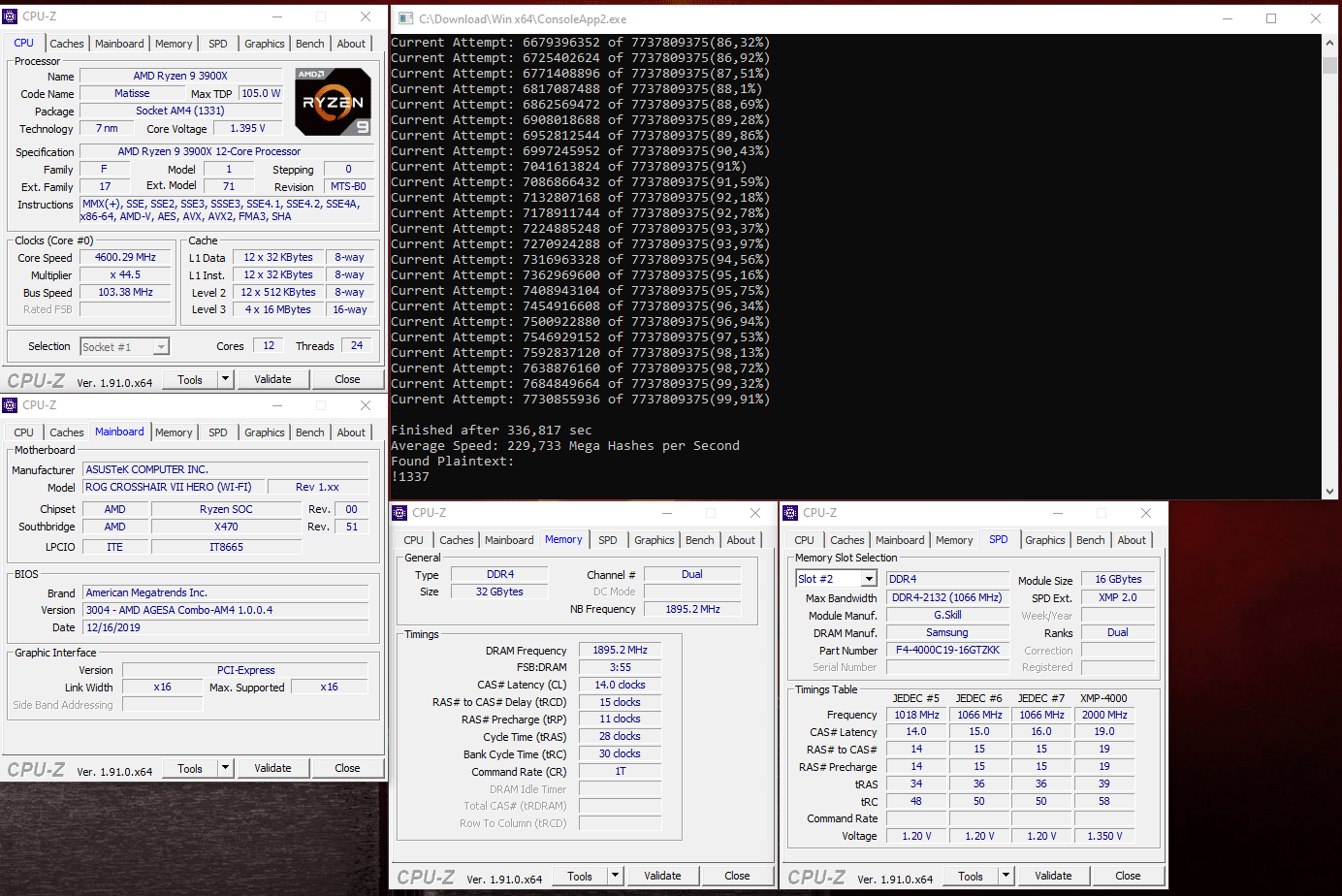Click the Core Speed value 4600.29 MHz
The height and width of the screenshot is (896, 1342).
click(125, 258)
